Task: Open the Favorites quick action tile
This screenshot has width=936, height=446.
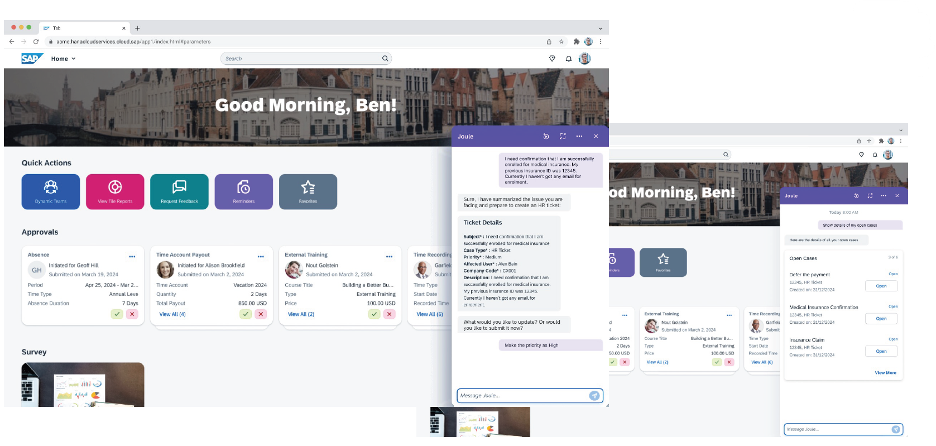Action: [308, 190]
